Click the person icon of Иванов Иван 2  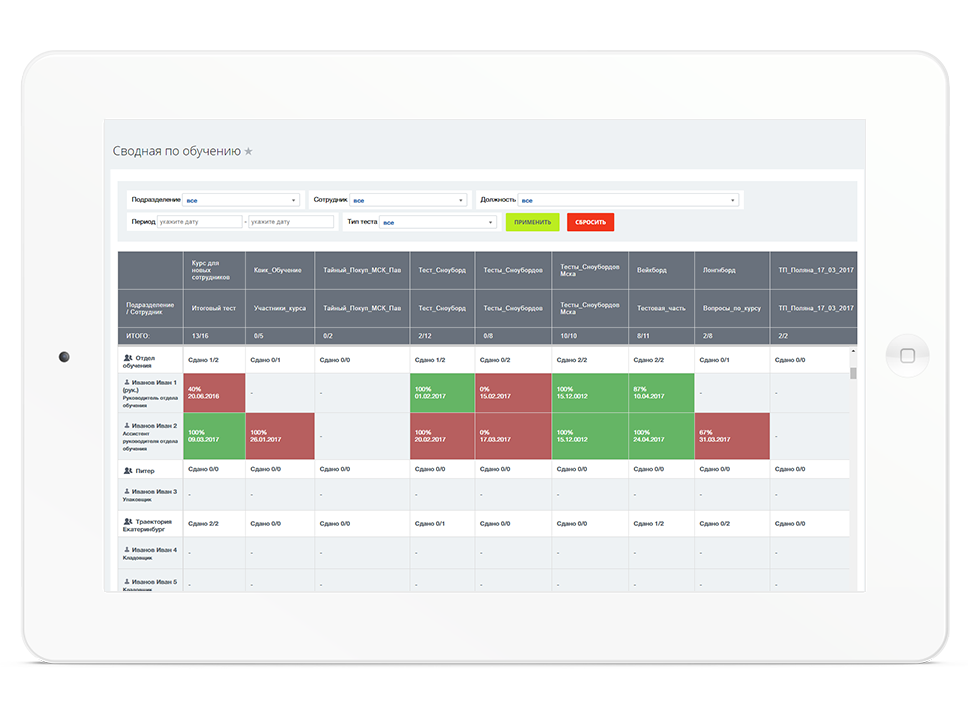[127, 425]
